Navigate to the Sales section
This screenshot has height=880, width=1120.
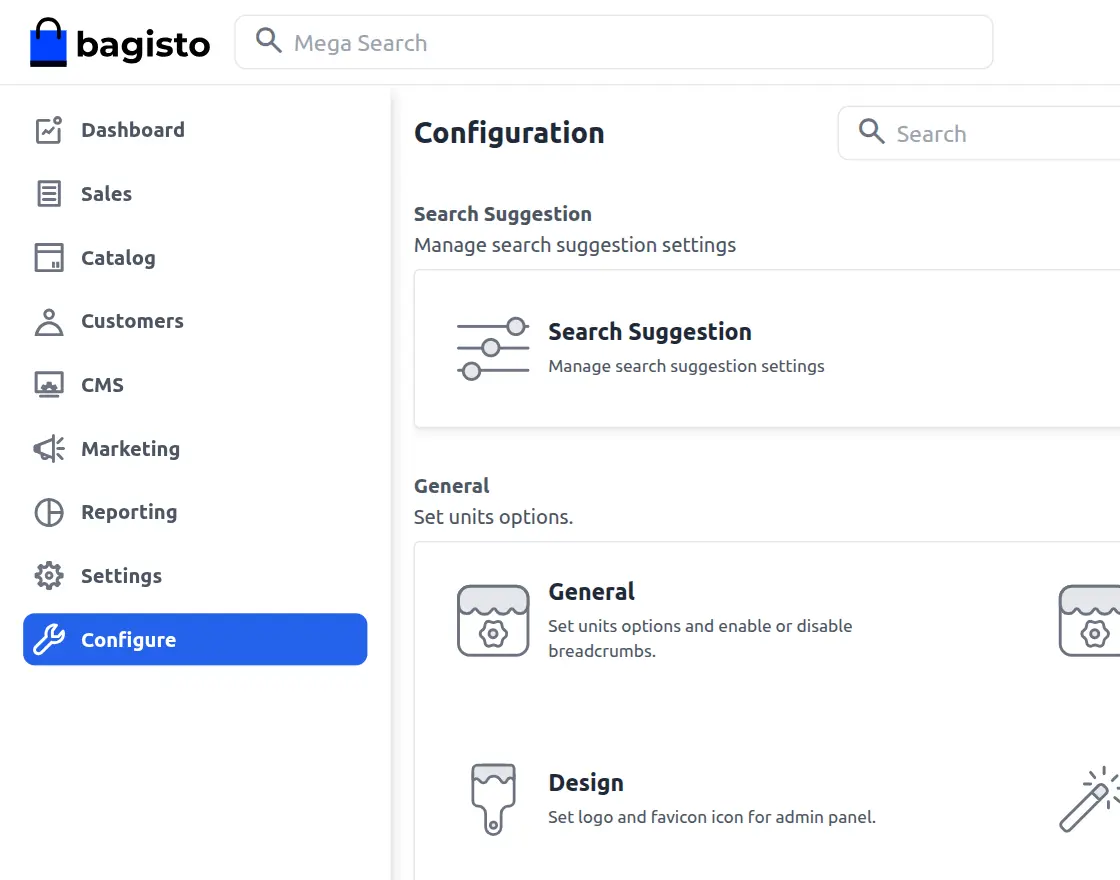pyautogui.click(x=106, y=193)
